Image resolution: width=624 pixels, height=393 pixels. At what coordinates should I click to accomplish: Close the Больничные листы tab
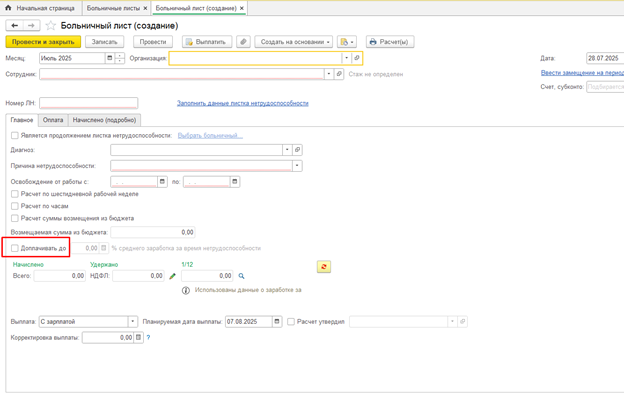145,8
